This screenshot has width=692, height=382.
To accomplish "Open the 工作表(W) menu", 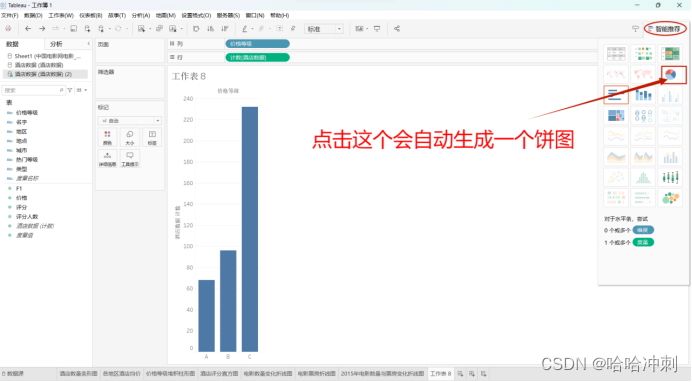I will click(x=61, y=15).
